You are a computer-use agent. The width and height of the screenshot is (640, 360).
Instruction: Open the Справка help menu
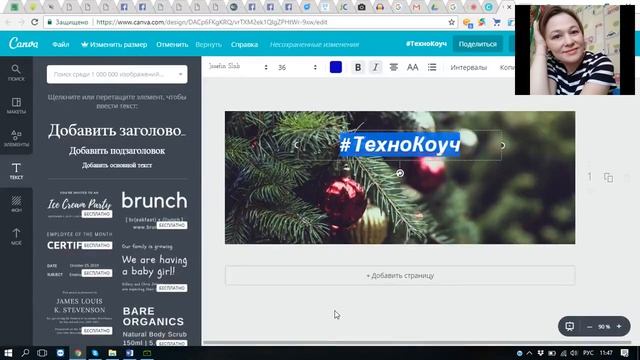244,44
